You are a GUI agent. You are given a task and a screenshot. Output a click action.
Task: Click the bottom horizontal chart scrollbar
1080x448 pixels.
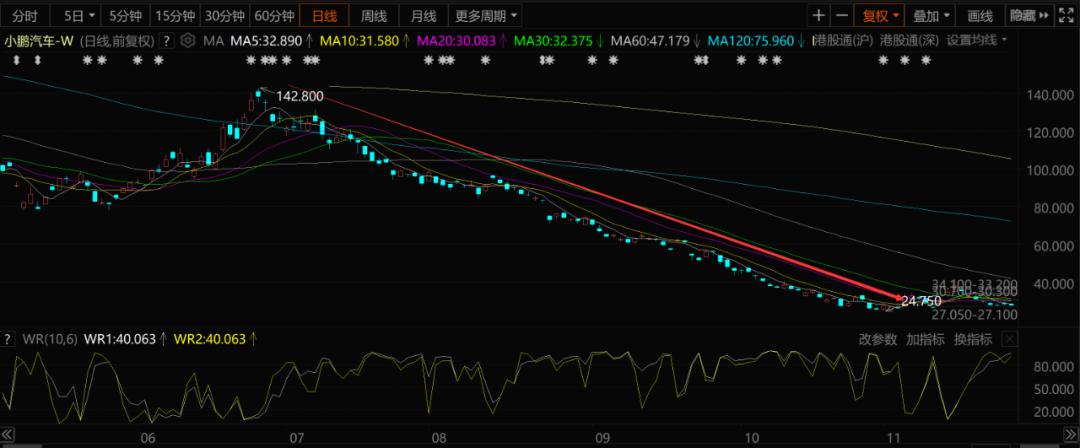coord(540,444)
